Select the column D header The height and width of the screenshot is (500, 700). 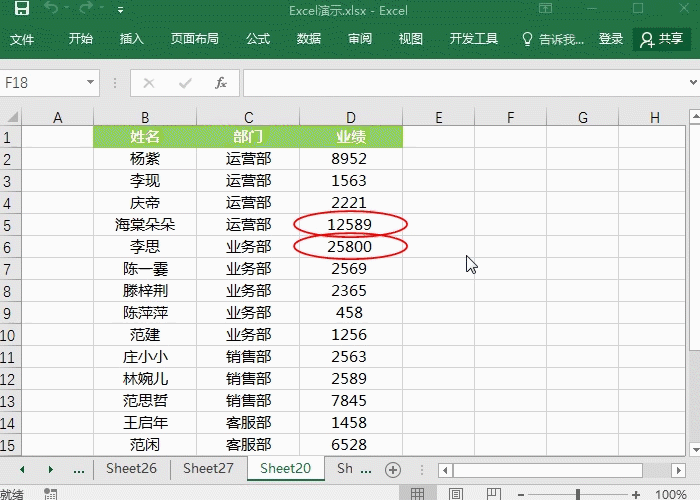click(350, 118)
